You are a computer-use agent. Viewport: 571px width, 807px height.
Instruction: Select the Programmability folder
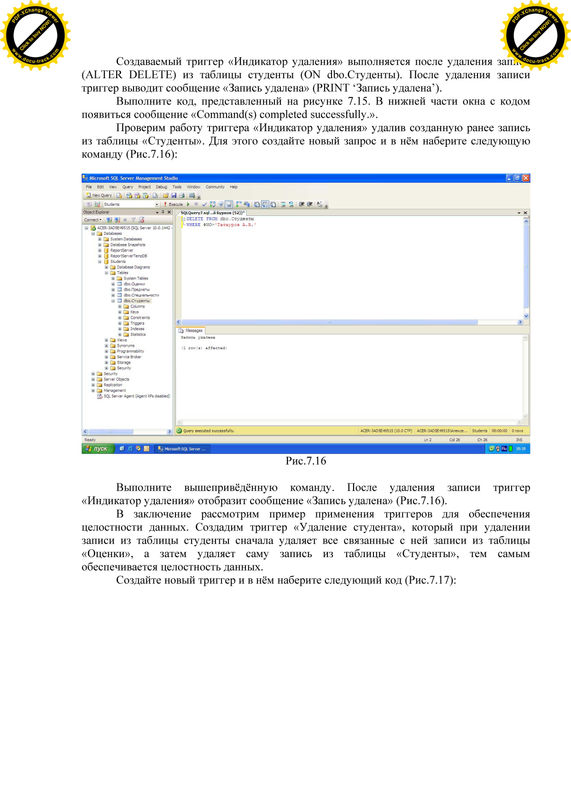[x=130, y=351]
